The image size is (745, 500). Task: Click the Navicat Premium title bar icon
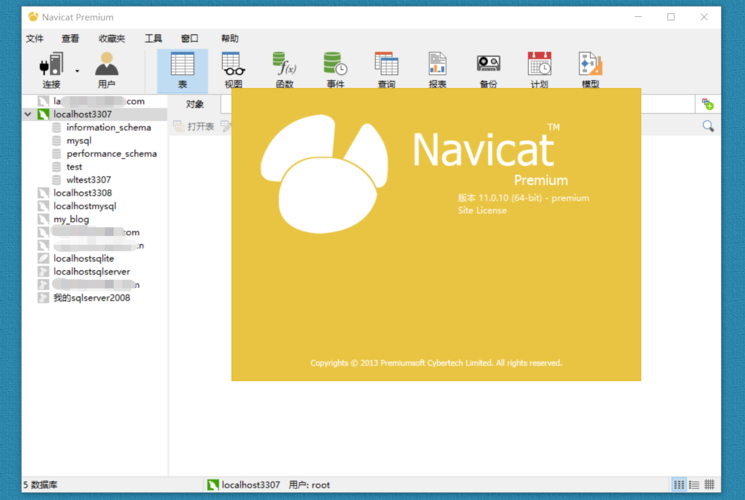(x=33, y=17)
